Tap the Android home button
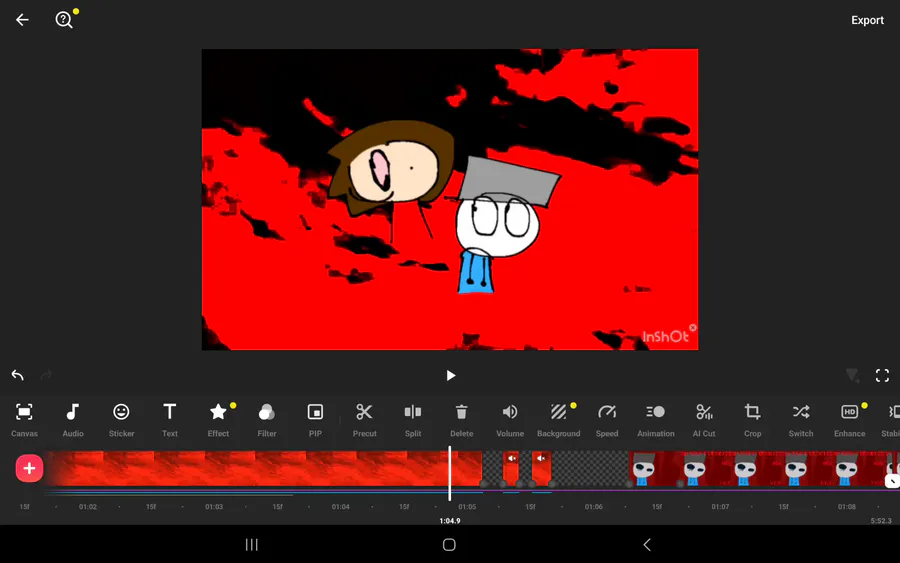This screenshot has width=900, height=563. tap(449, 545)
